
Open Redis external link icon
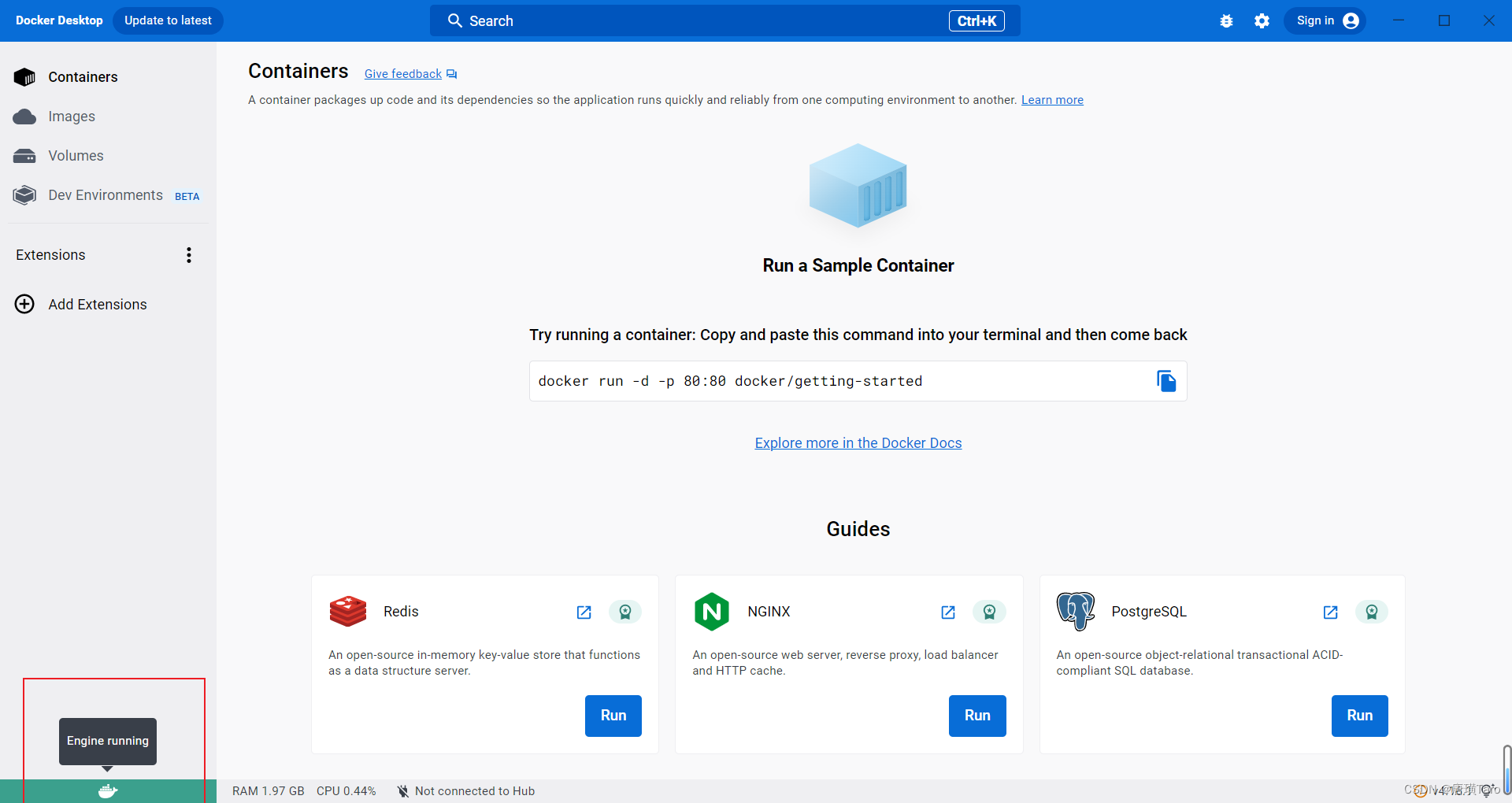click(x=584, y=612)
